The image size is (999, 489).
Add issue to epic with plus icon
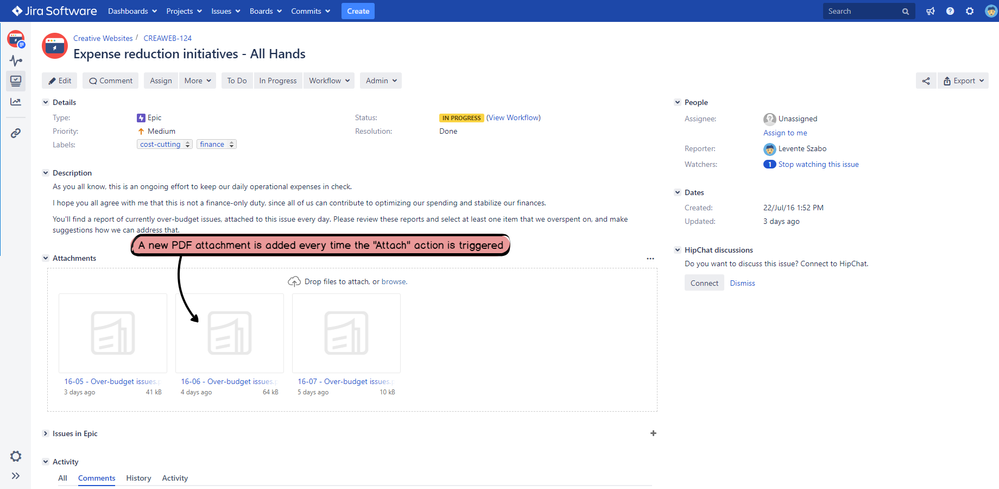(x=653, y=434)
